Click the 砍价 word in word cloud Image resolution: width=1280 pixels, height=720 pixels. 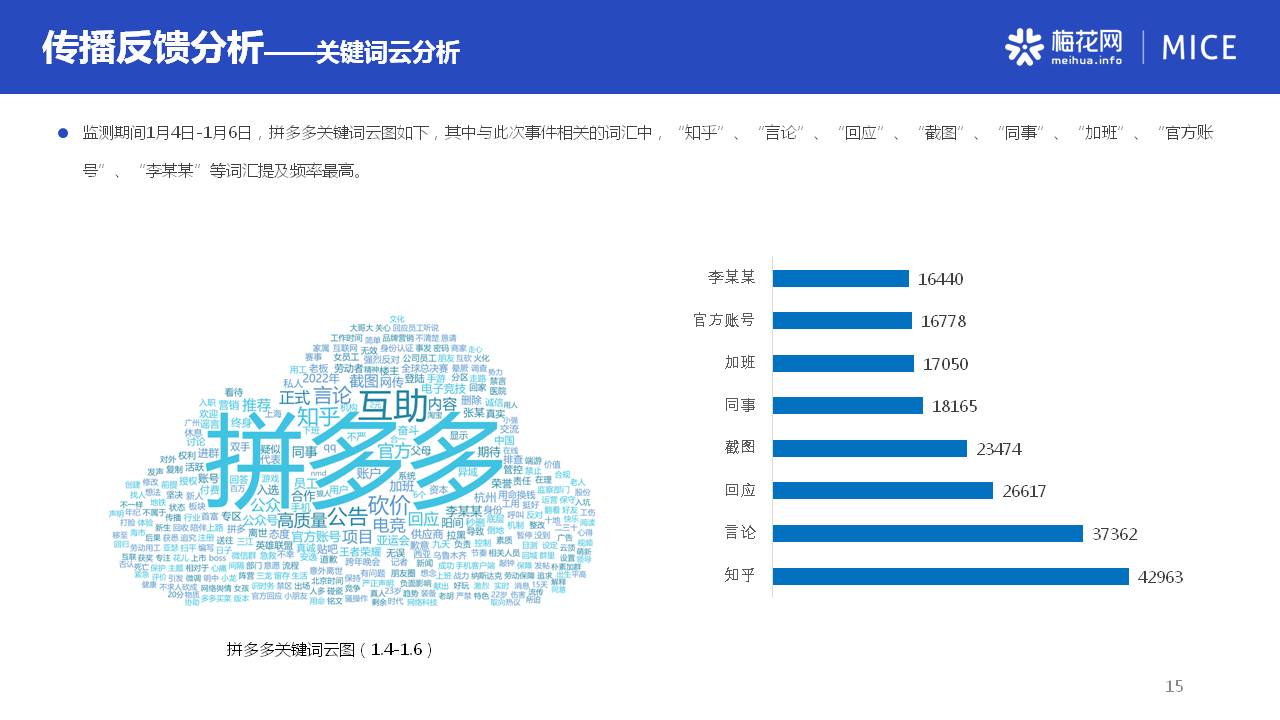pos(389,504)
